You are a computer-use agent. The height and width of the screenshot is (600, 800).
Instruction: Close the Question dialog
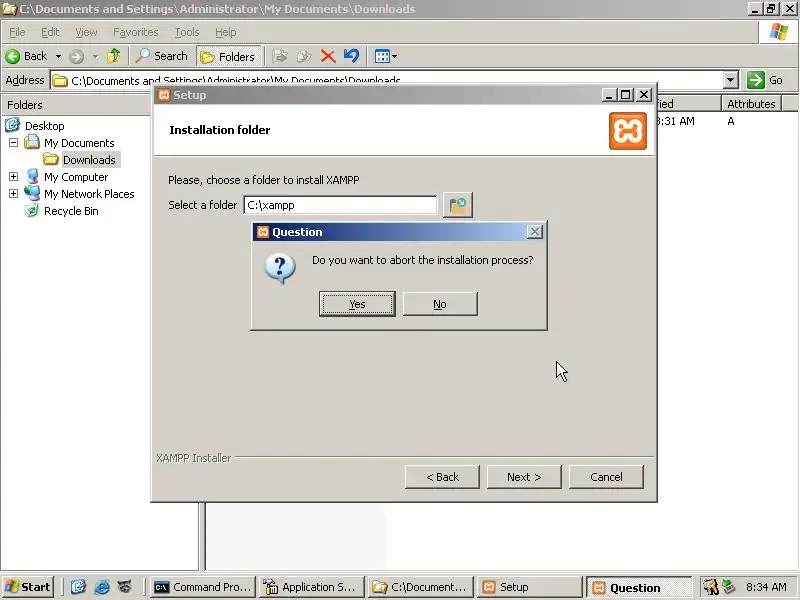[x=534, y=232]
